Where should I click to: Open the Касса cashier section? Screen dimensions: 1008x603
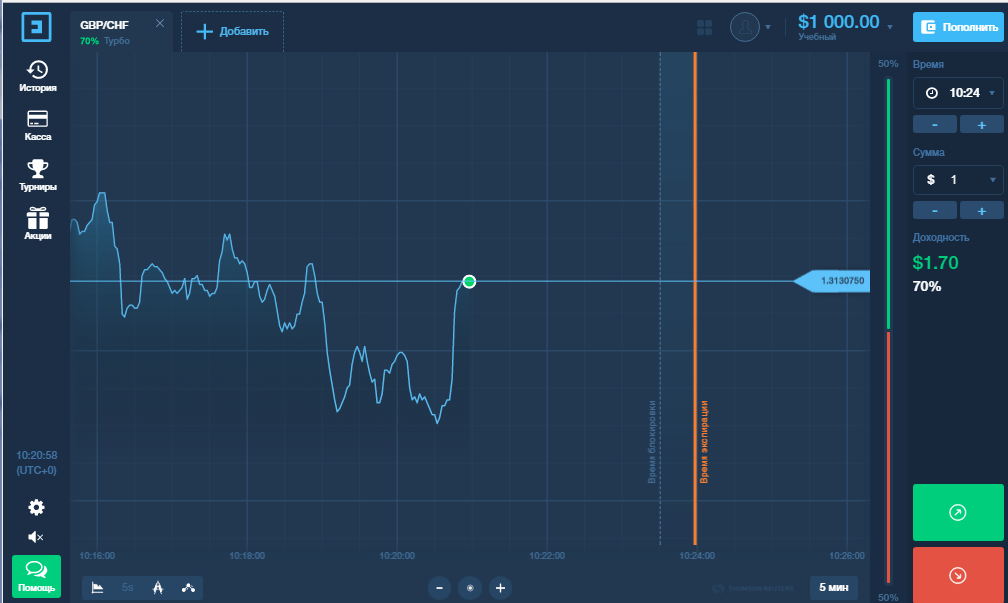tap(37, 125)
